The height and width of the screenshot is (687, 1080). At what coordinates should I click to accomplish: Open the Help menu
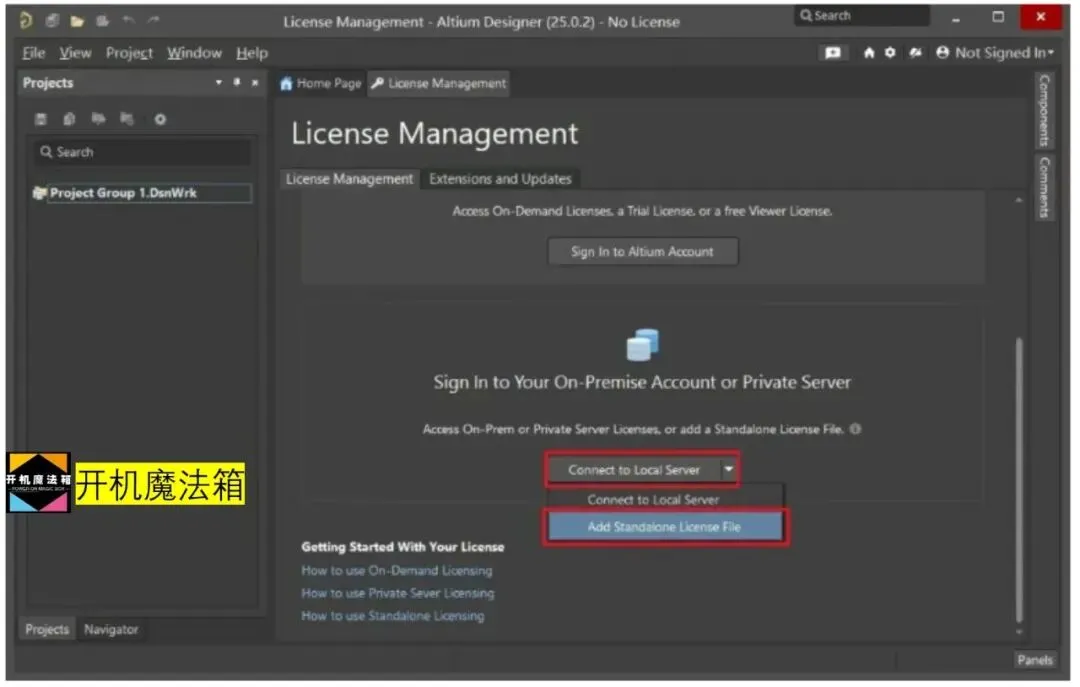[252, 53]
